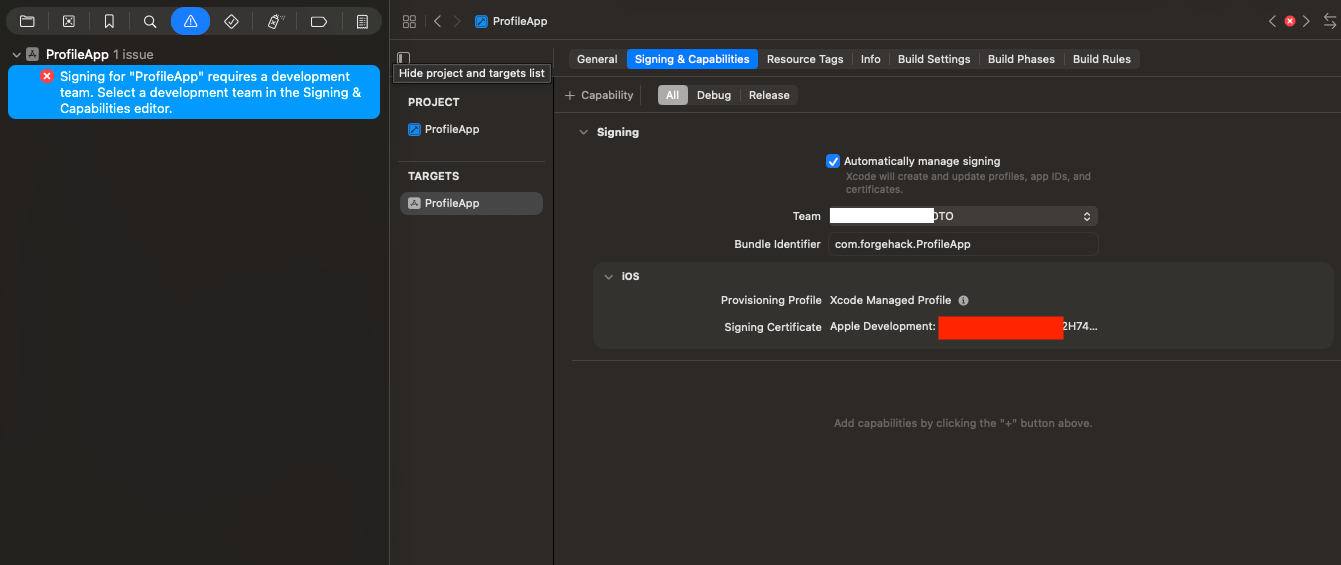Select the signing error message row
1341x565 pixels.
(x=194, y=92)
